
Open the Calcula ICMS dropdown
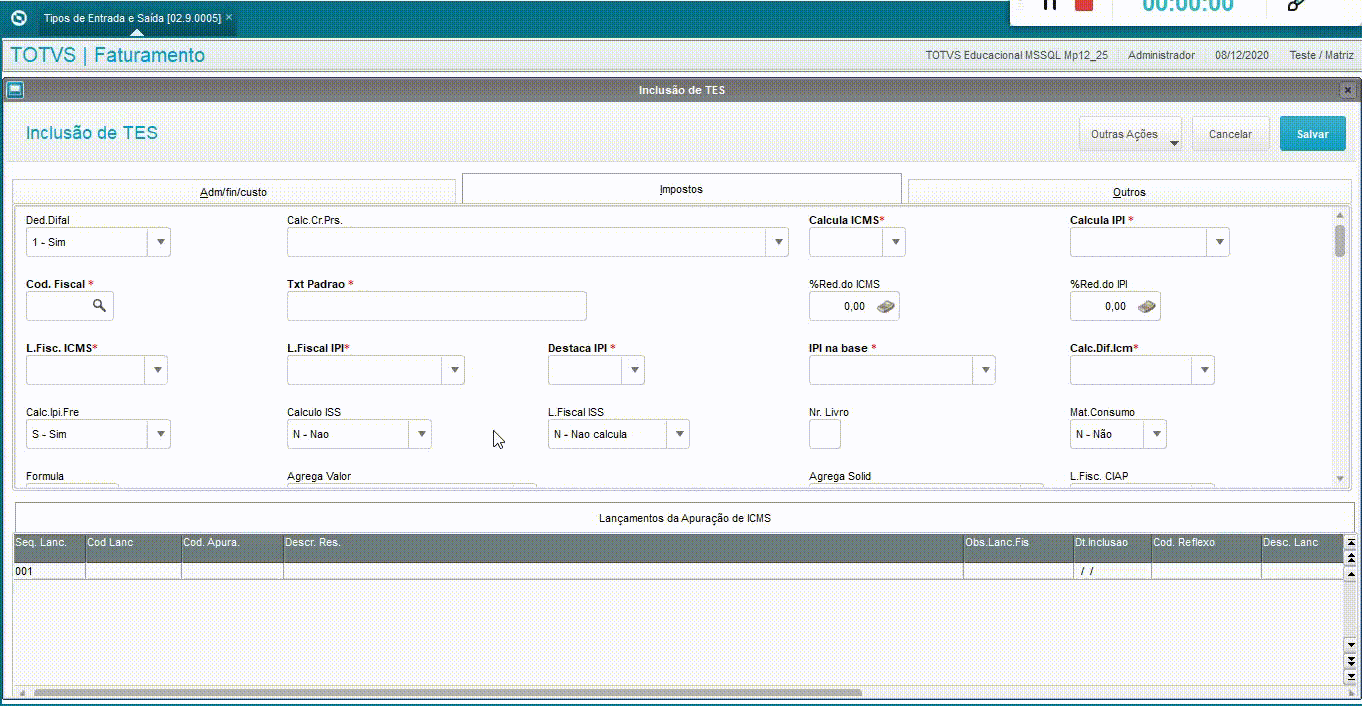(894, 242)
